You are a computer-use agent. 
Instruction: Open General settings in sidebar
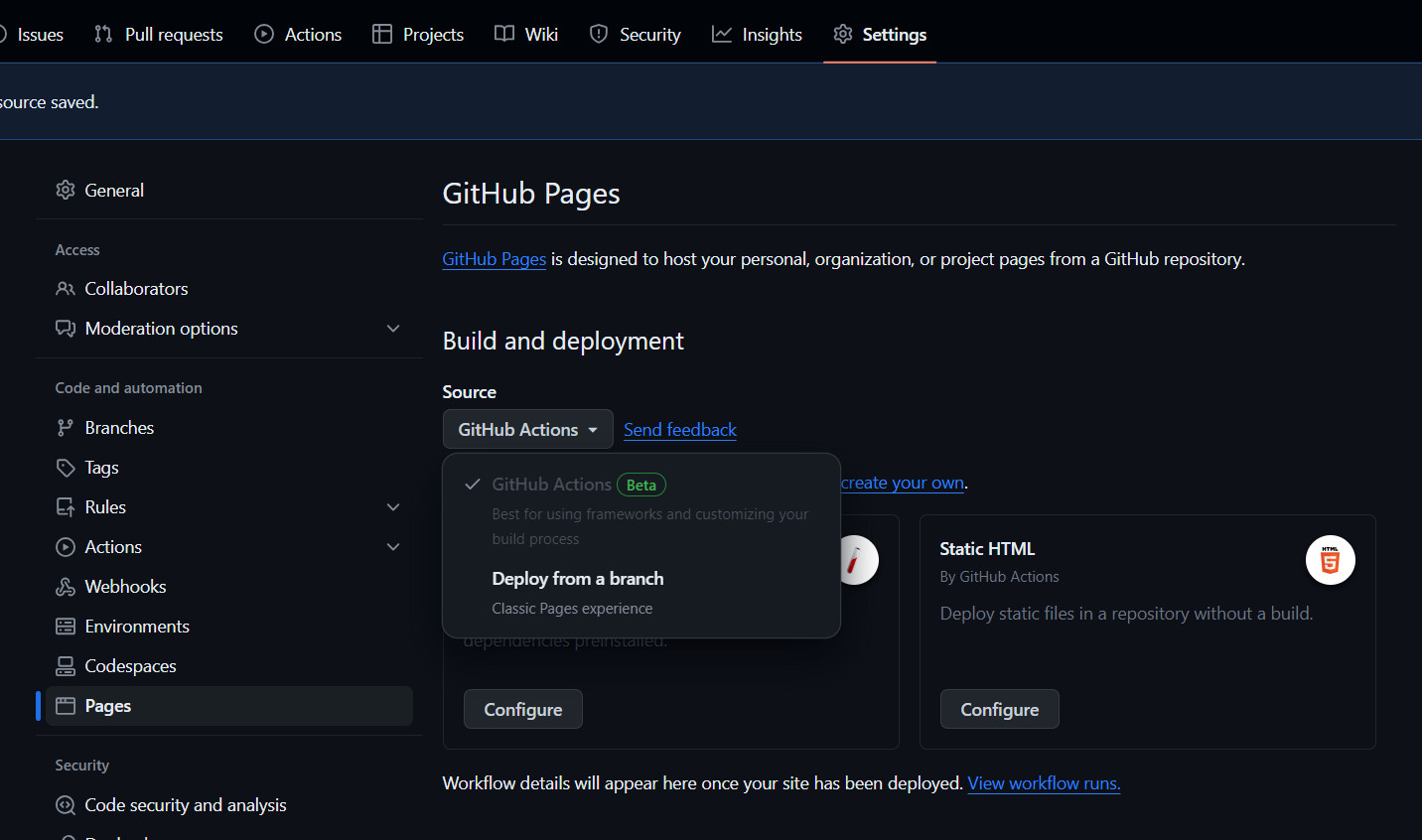point(229,190)
